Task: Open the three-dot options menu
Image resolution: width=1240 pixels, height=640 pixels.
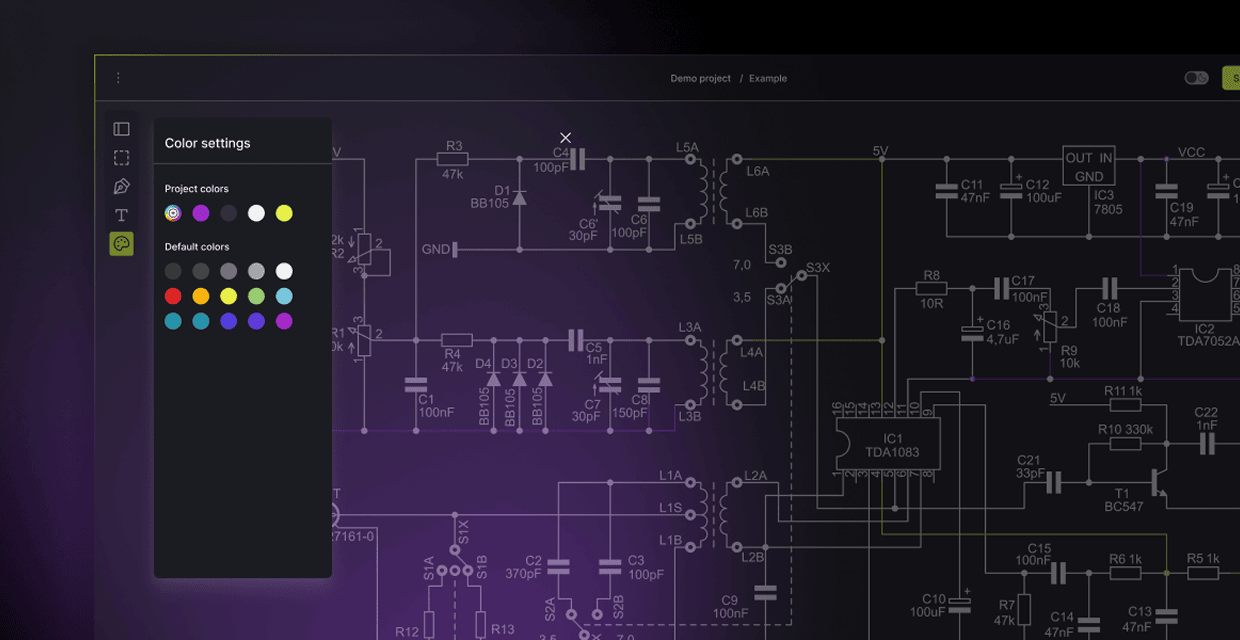Action: click(x=118, y=77)
